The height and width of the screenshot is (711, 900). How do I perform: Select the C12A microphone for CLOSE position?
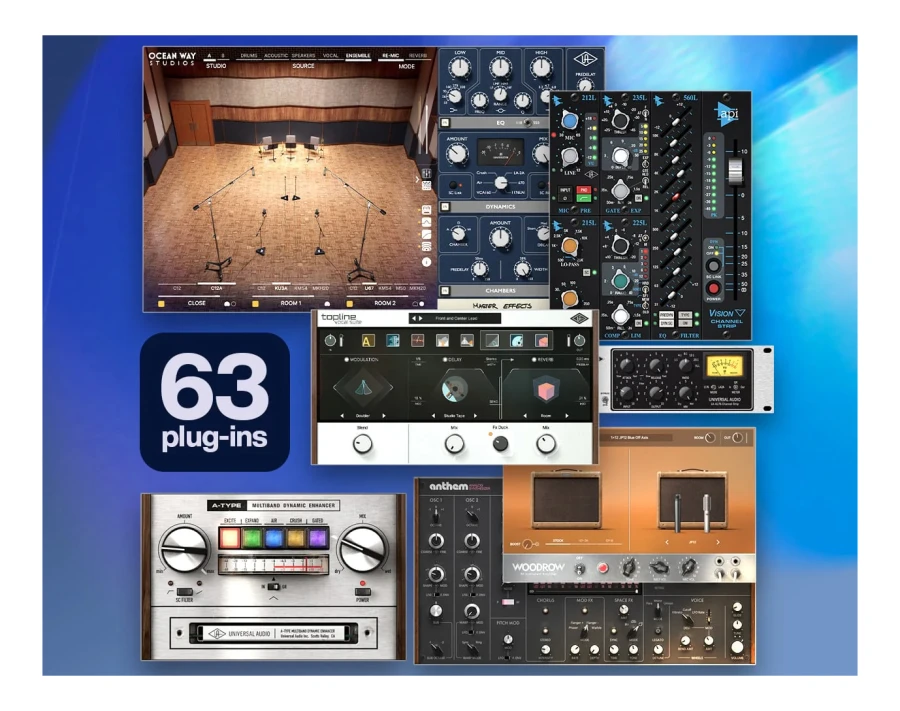click(216, 288)
